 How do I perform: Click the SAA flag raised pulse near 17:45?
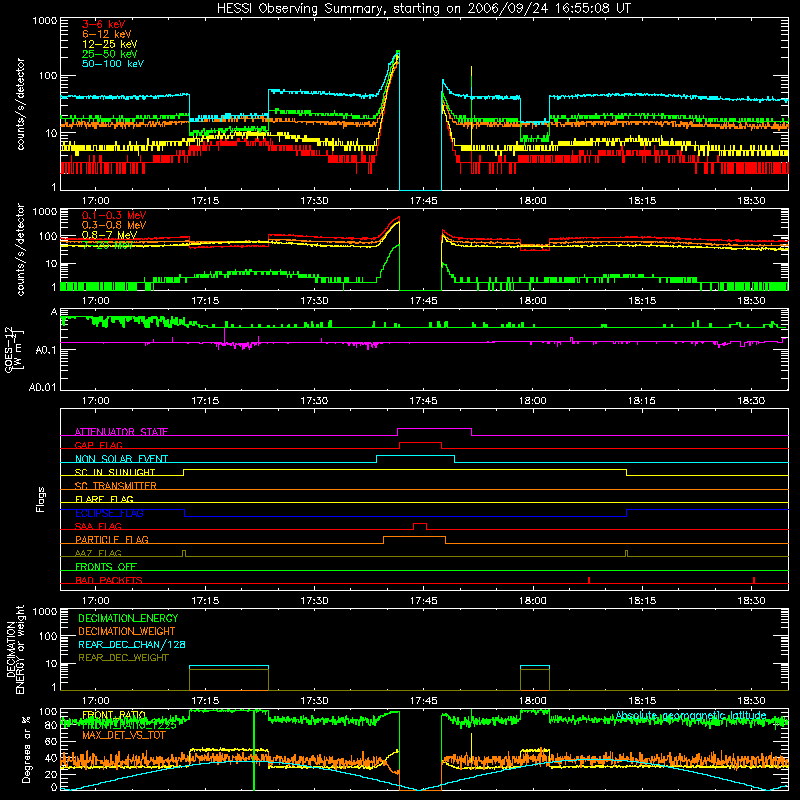pos(420,526)
